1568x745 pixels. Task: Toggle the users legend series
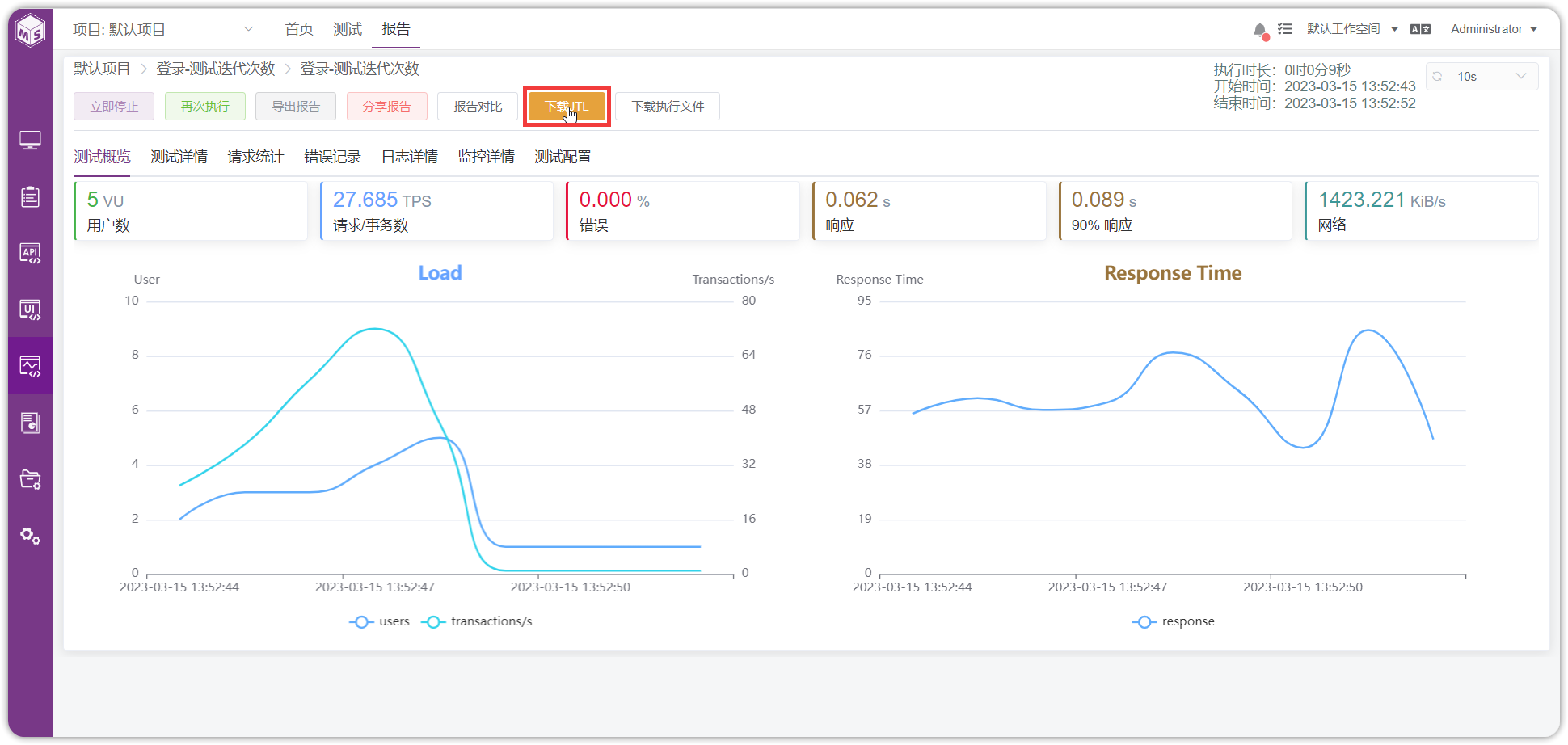(379, 621)
